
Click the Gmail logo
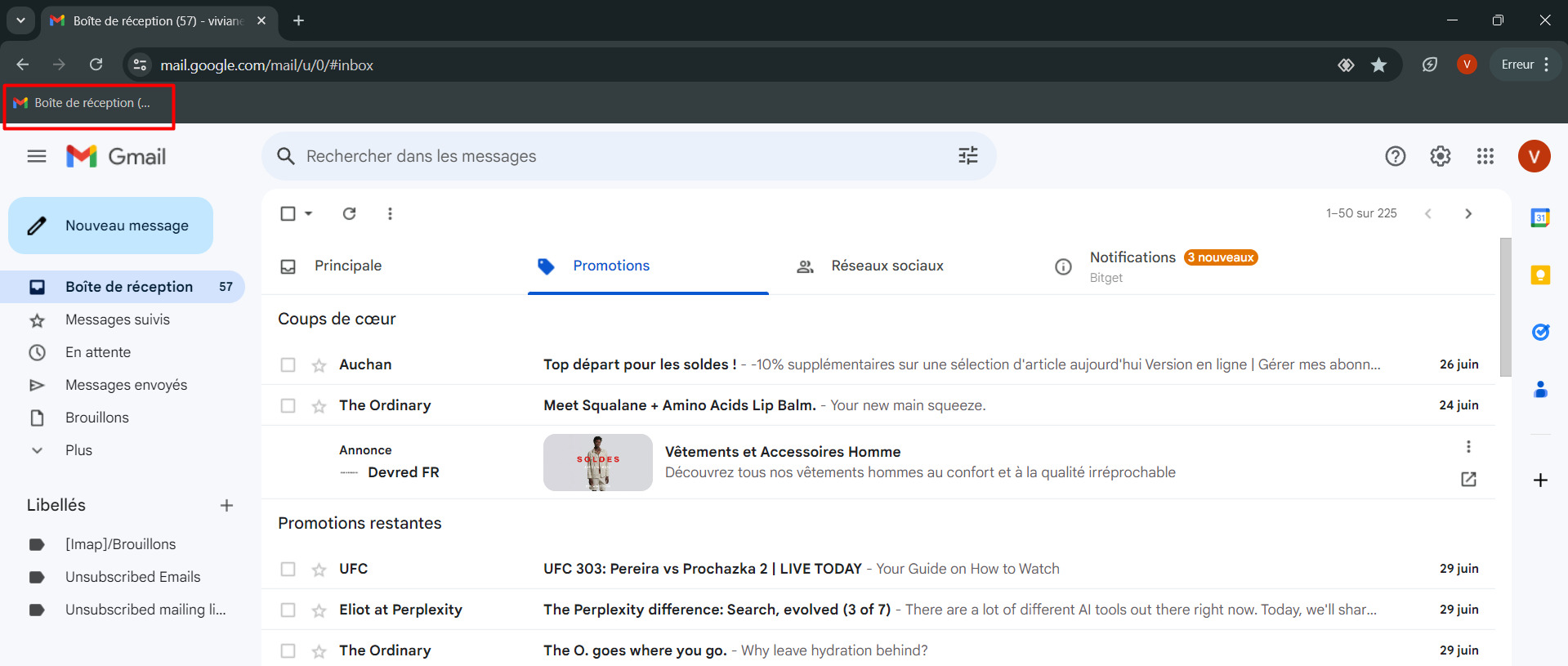point(116,156)
